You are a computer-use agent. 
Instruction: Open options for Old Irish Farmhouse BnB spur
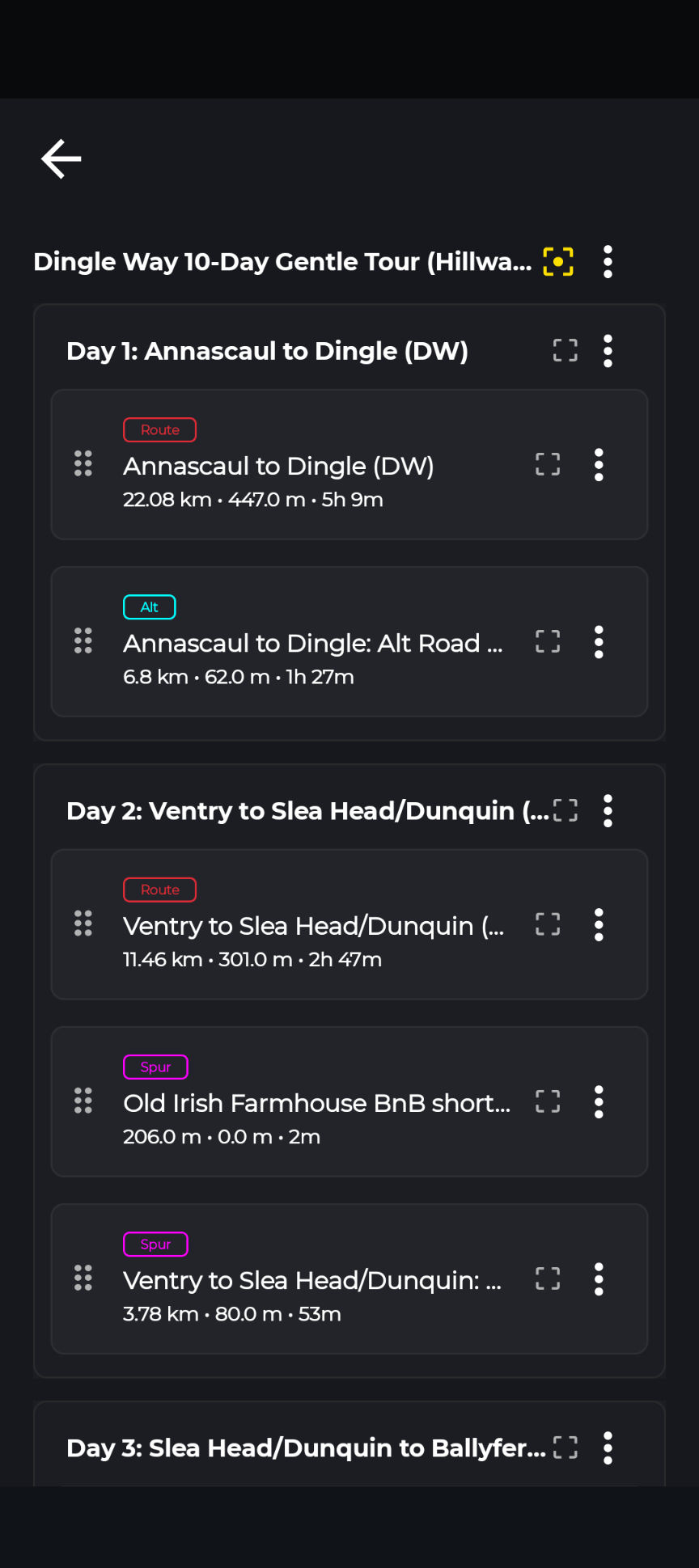[x=599, y=1102]
